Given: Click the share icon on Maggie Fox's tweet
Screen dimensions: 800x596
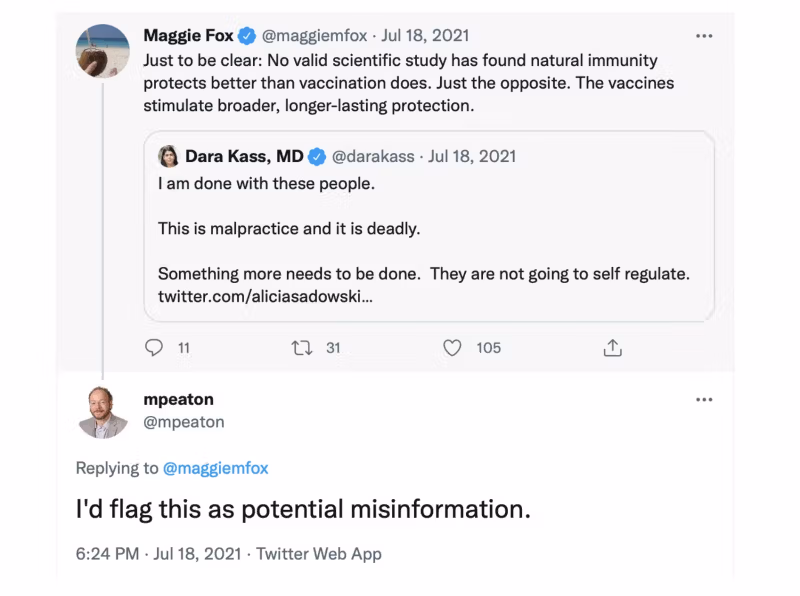Looking at the screenshot, I should tap(613, 348).
